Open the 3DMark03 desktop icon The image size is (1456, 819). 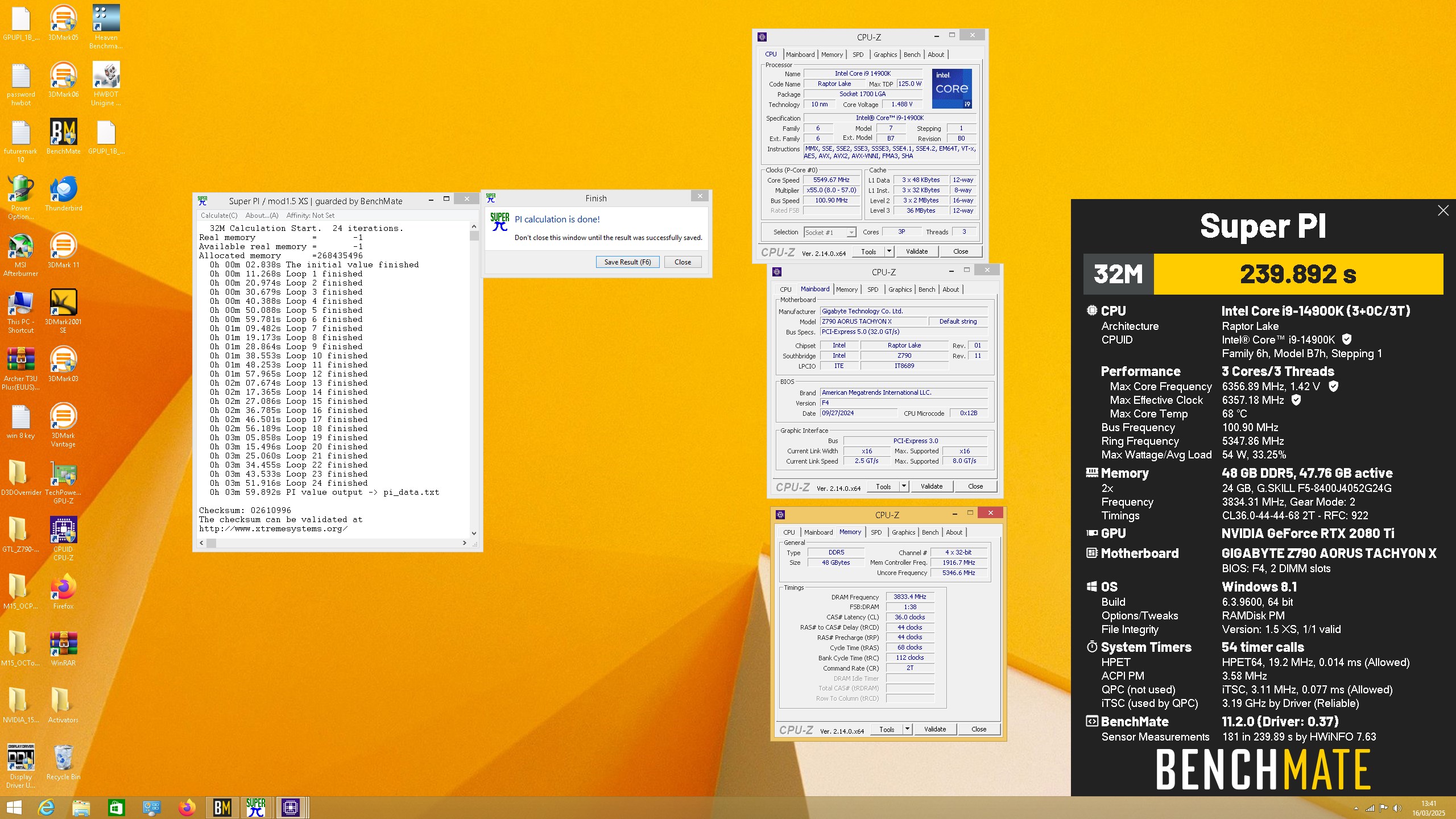click(x=63, y=364)
